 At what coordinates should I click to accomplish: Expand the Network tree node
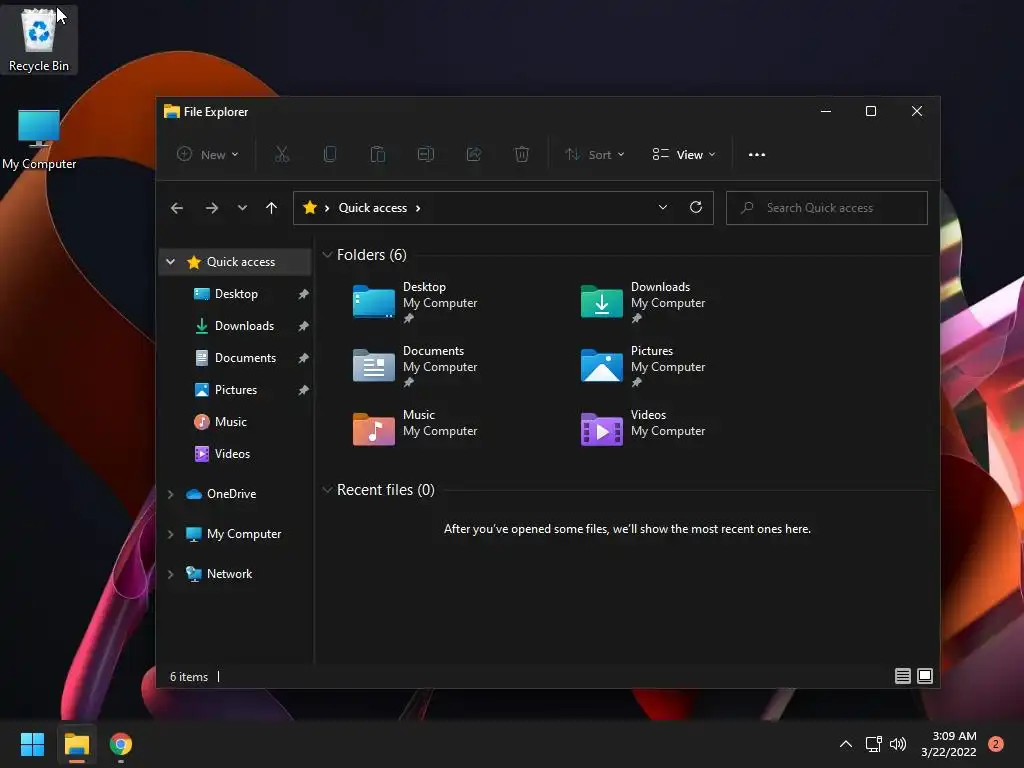pyautogui.click(x=170, y=574)
